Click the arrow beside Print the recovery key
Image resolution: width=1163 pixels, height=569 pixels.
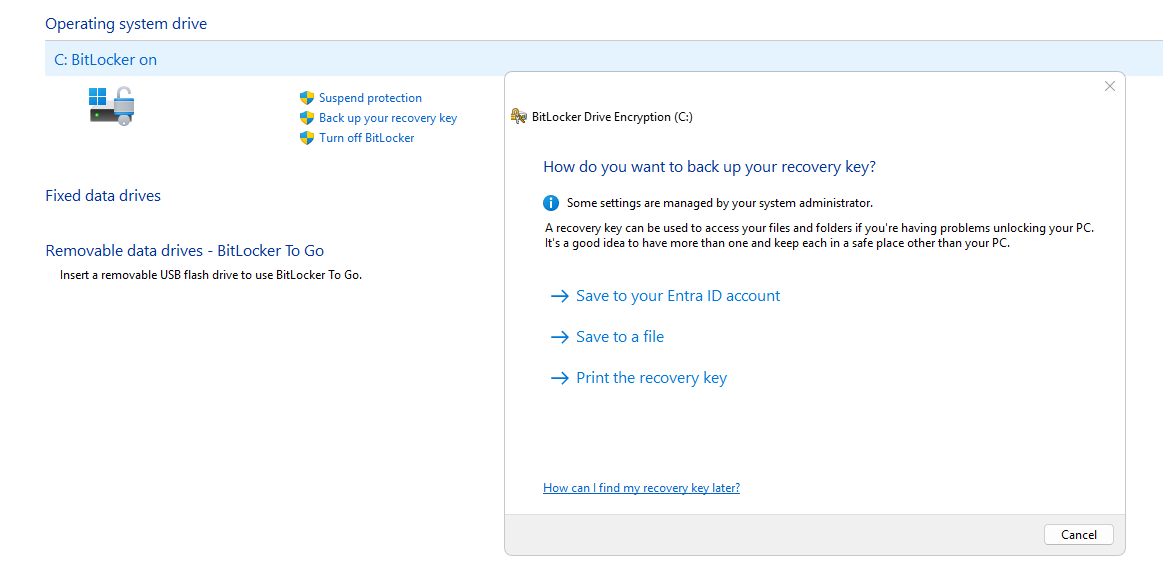(559, 378)
